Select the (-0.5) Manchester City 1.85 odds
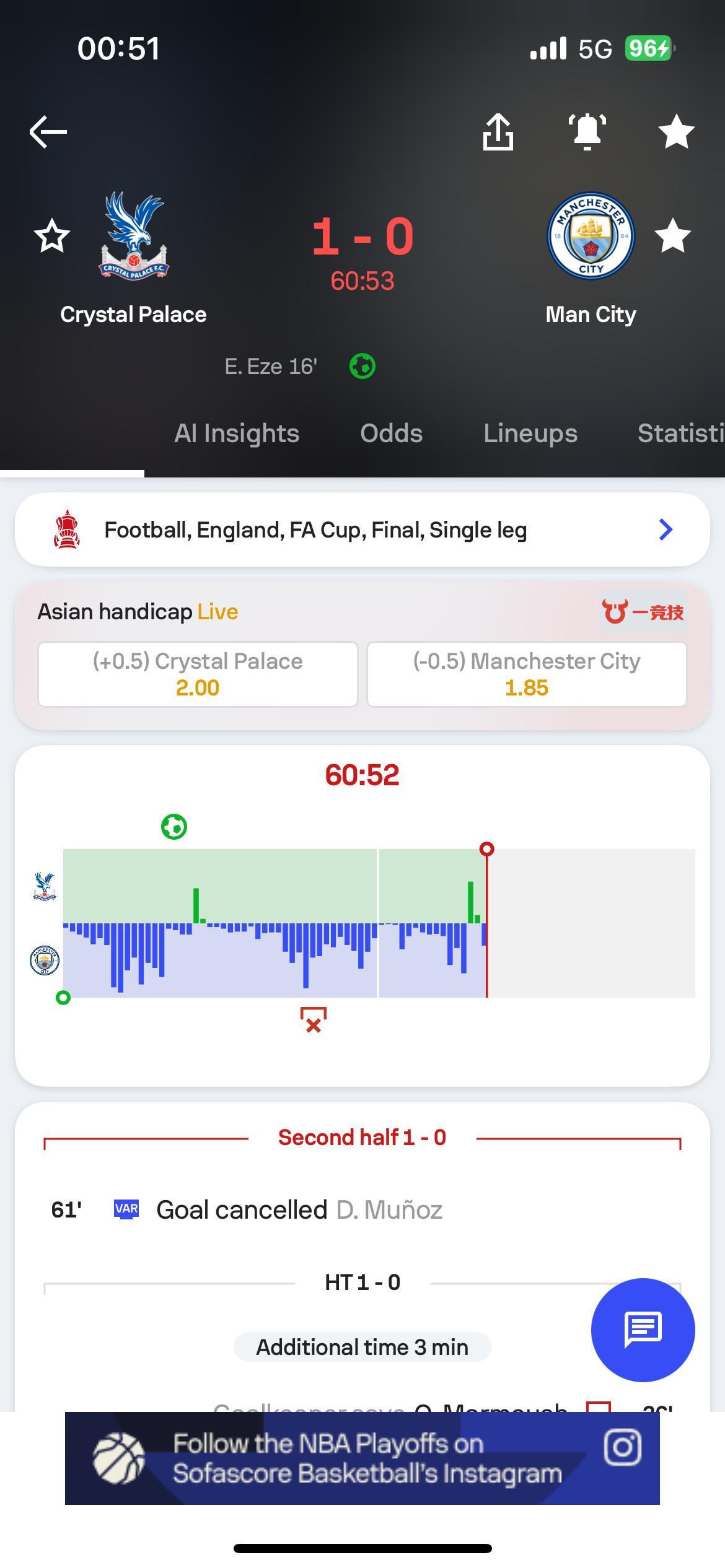The height and width of the screenshot is (1568, 725). coord(527,674)
